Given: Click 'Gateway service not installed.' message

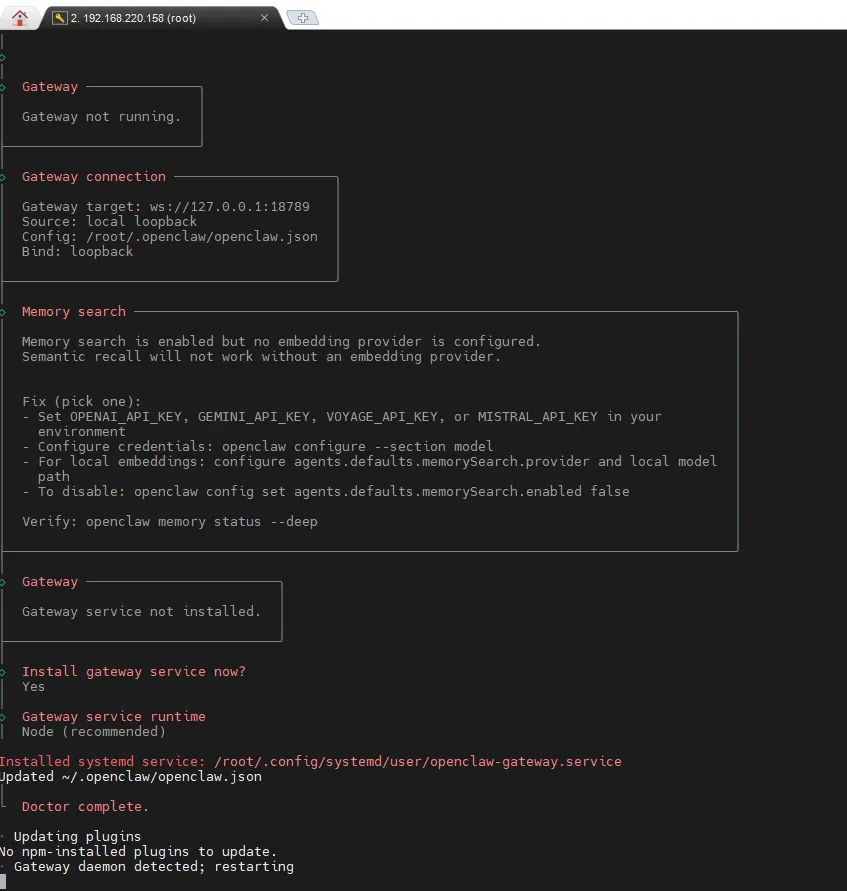Looking at the screenshot, I should tap(141, 611).
